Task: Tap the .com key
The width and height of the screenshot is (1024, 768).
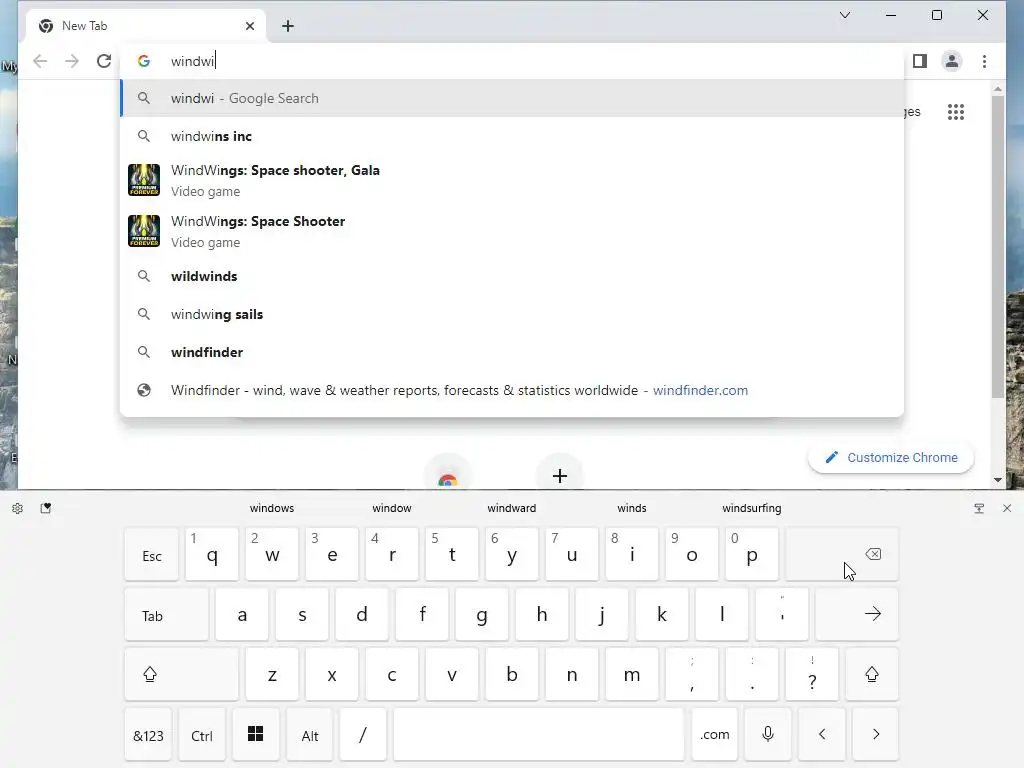Action: click(714, 735)
